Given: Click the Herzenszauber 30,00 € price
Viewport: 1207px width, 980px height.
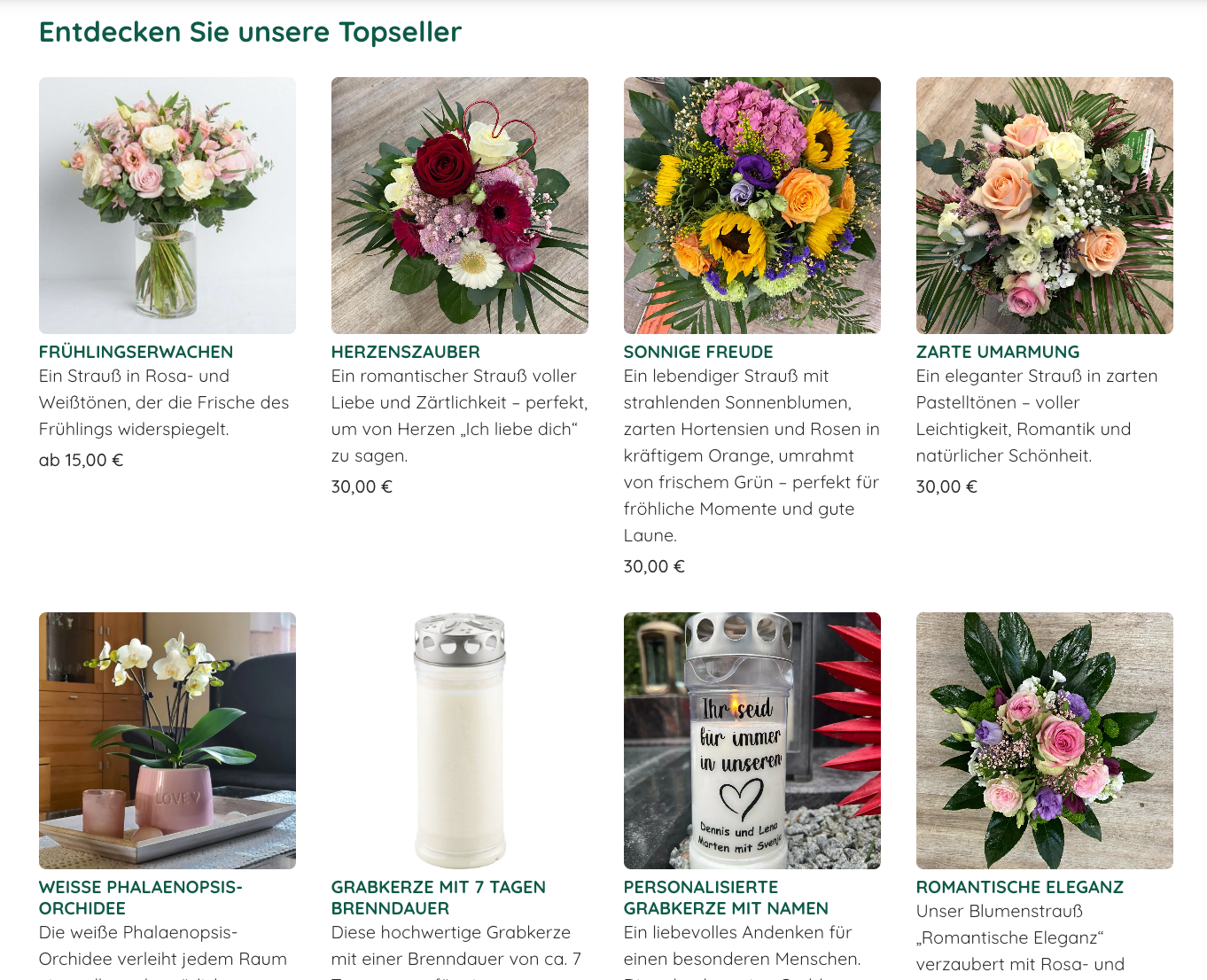Looking at the screenshot, I should click(362, 486).
